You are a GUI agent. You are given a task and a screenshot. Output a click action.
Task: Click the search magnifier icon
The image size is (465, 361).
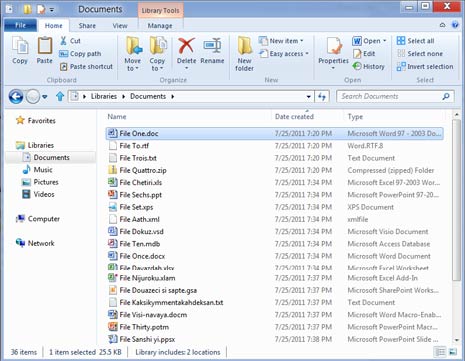[446, 97]
